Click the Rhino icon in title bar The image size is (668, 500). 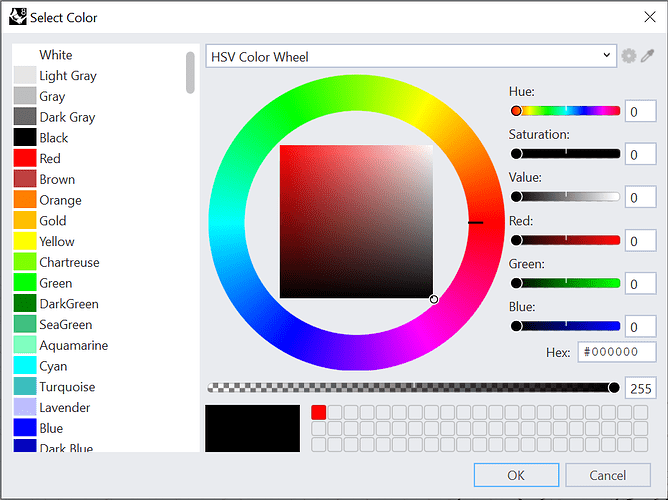click(17, 17)
